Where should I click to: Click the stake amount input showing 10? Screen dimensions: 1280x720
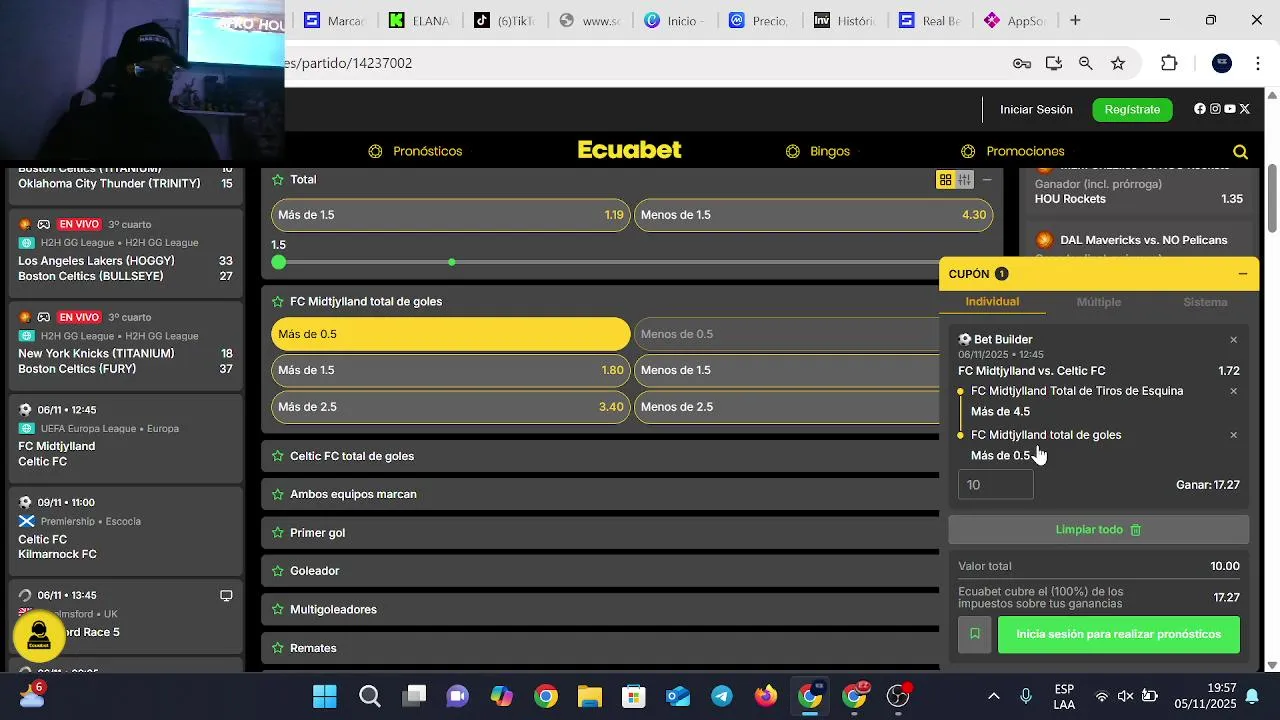[x=996, y=485]
